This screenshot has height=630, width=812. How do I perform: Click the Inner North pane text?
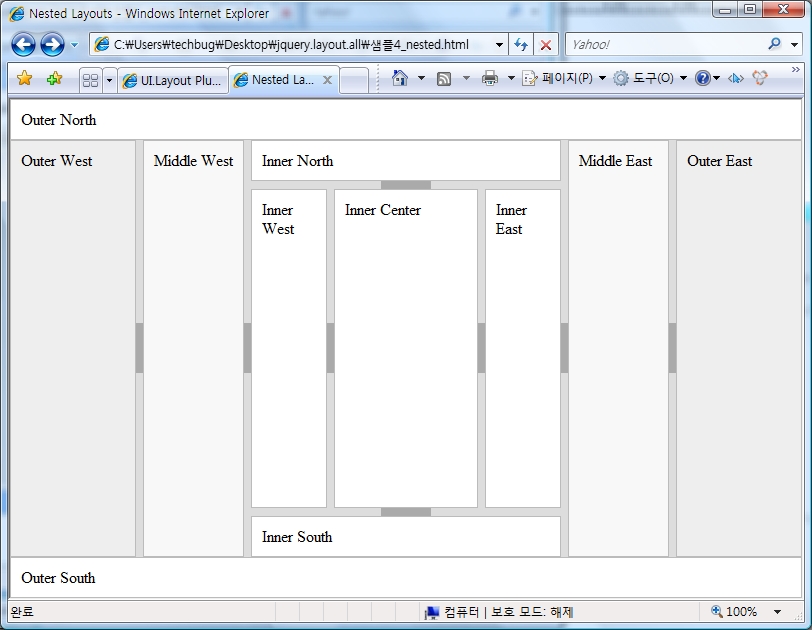[297, 161]
